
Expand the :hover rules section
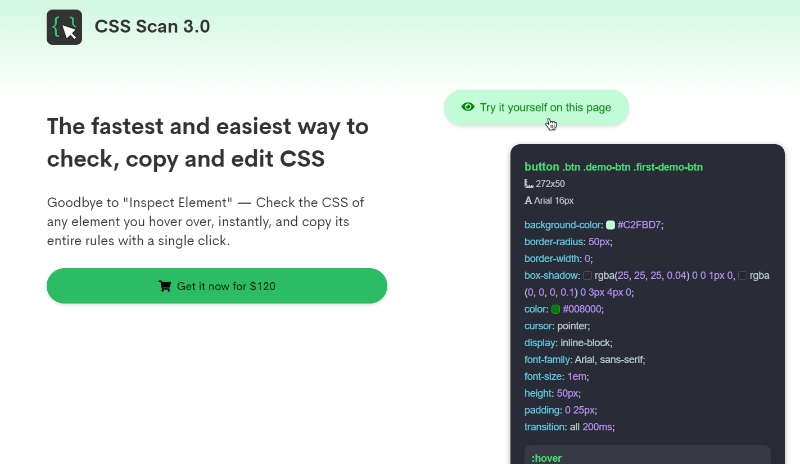(x=547, y=457)
